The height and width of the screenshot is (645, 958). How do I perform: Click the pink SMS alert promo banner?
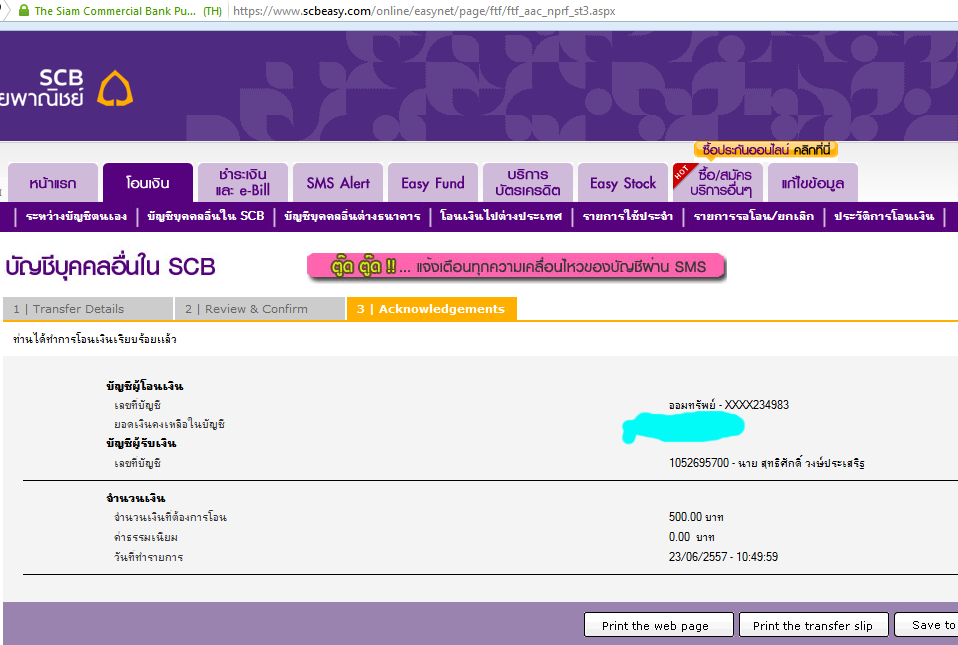pyautogui.click(x=516, y=267)
